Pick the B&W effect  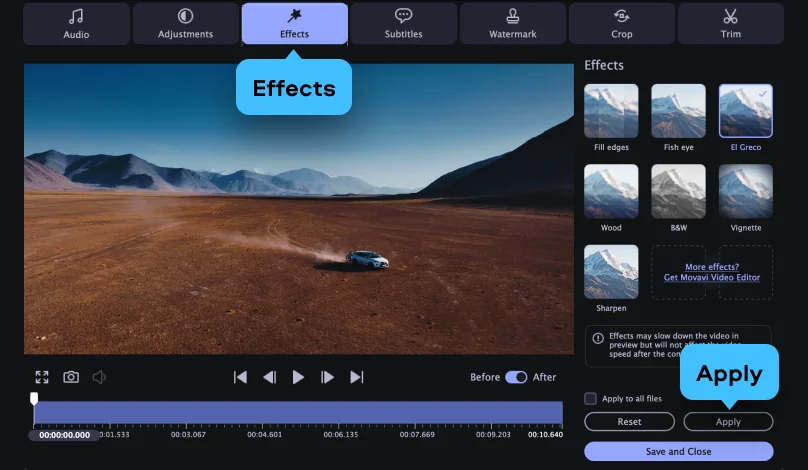click(679, 192)
